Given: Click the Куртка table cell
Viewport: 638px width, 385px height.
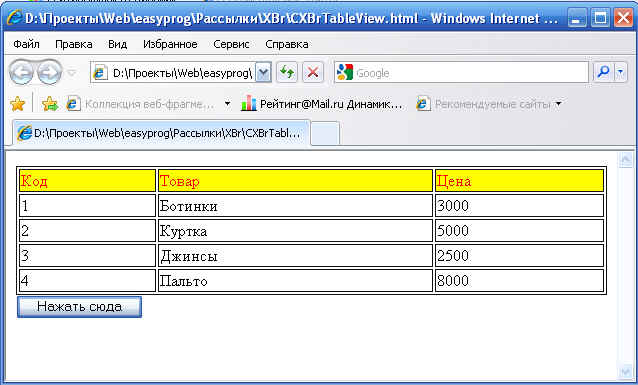Looking at the screenshot, I should click(295, 231).
